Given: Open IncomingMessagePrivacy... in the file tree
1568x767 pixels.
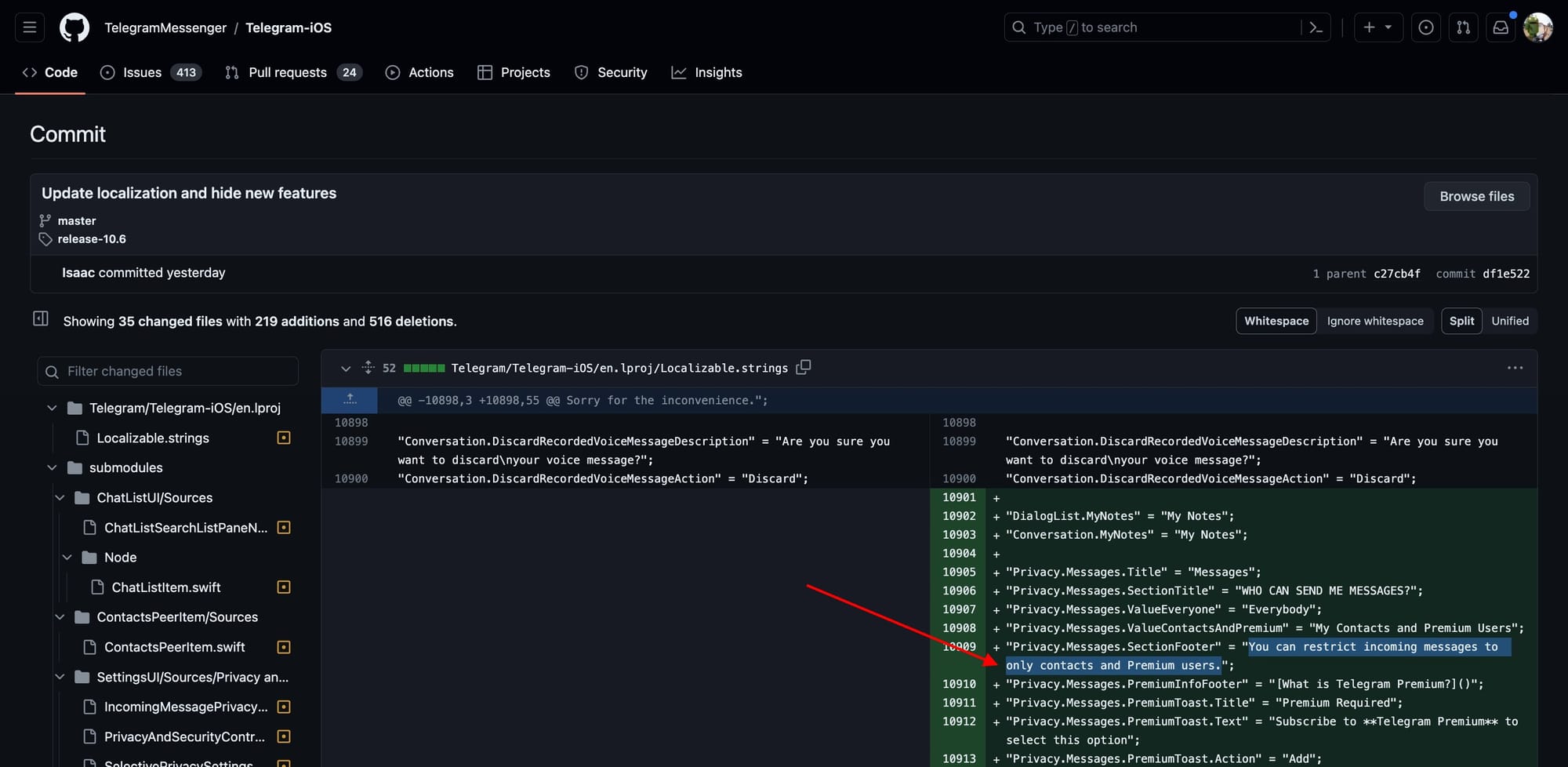Looking at the screenshot, I should click(186, 707).
